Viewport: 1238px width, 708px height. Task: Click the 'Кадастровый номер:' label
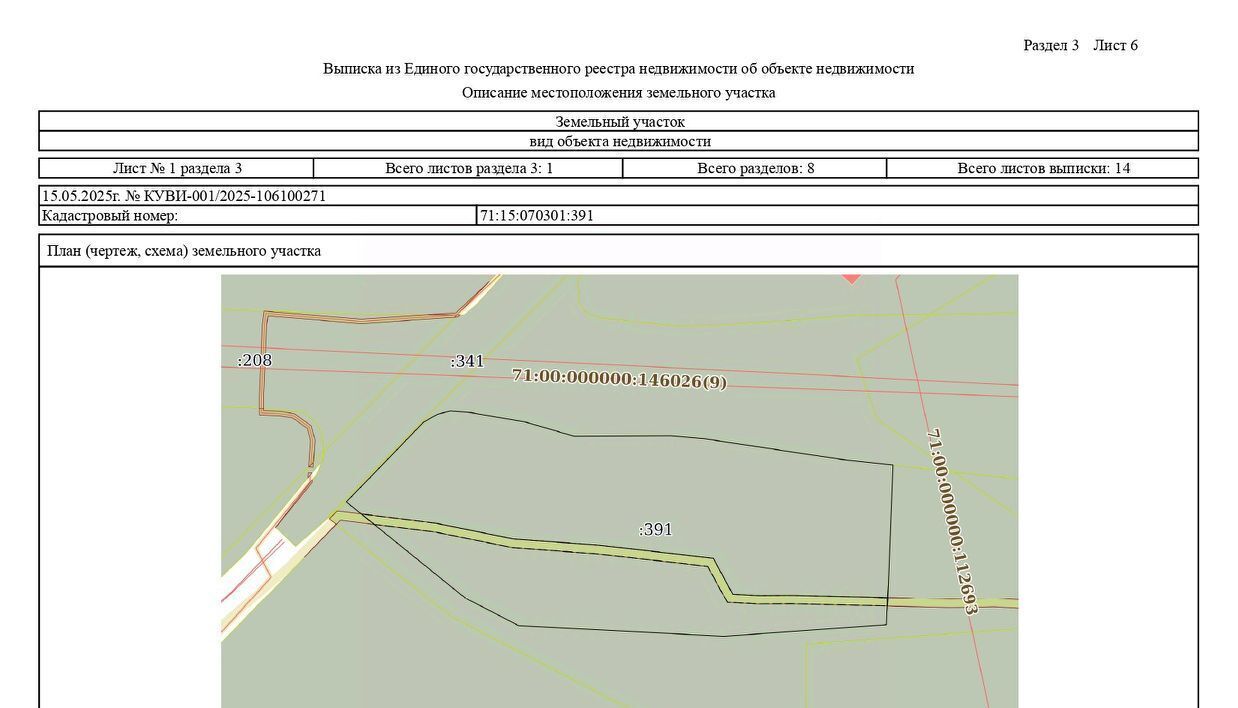click(x=109, y=215)
